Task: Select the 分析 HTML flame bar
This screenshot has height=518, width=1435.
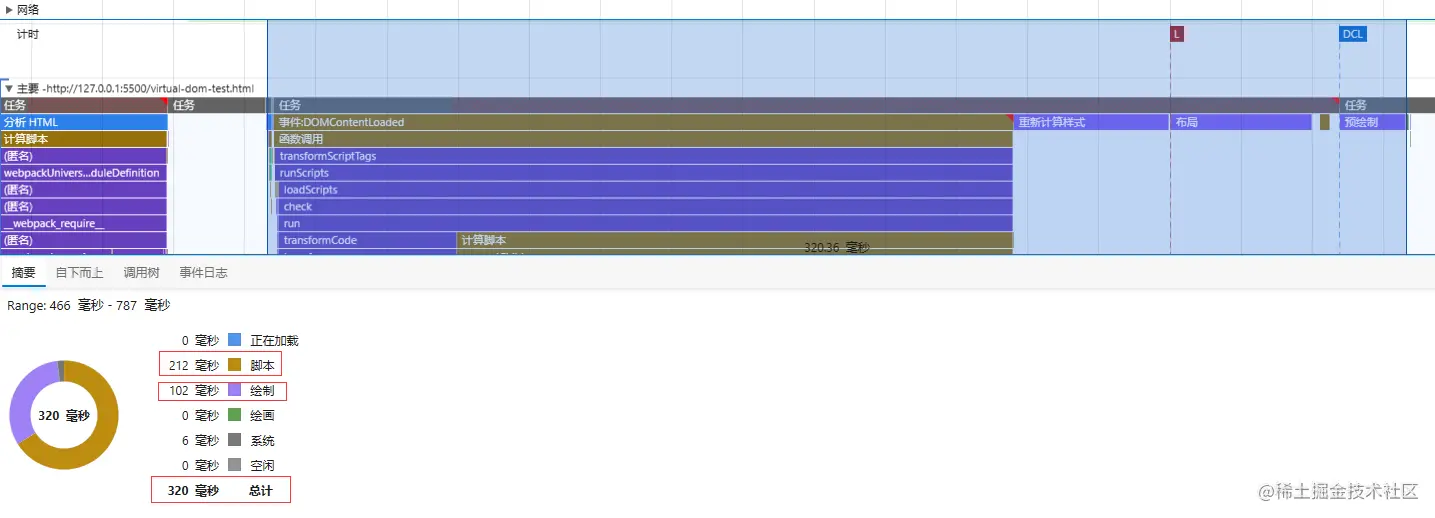Action: click(84, 122)
